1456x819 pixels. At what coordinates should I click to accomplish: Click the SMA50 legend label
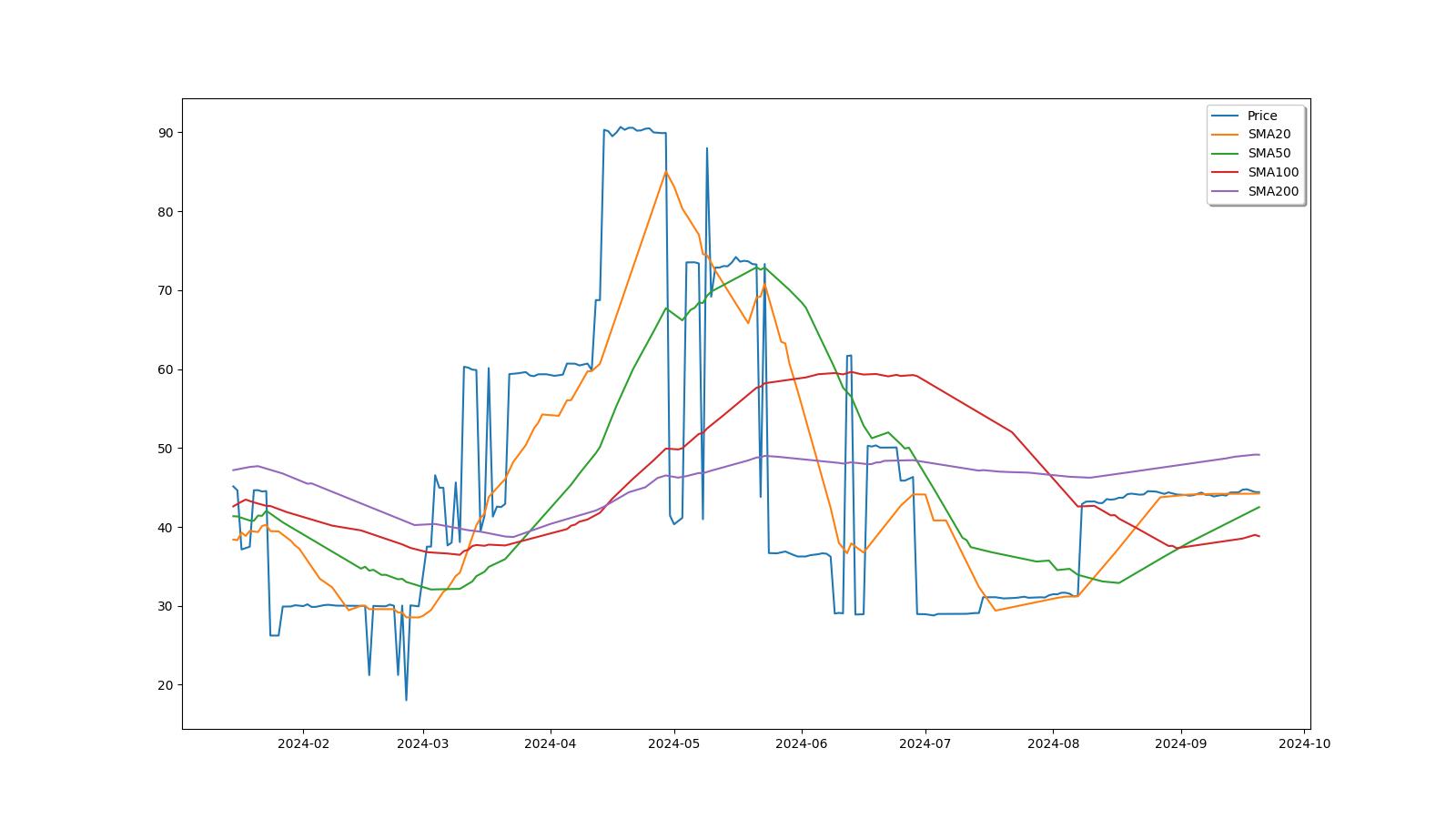point(1269,154)
